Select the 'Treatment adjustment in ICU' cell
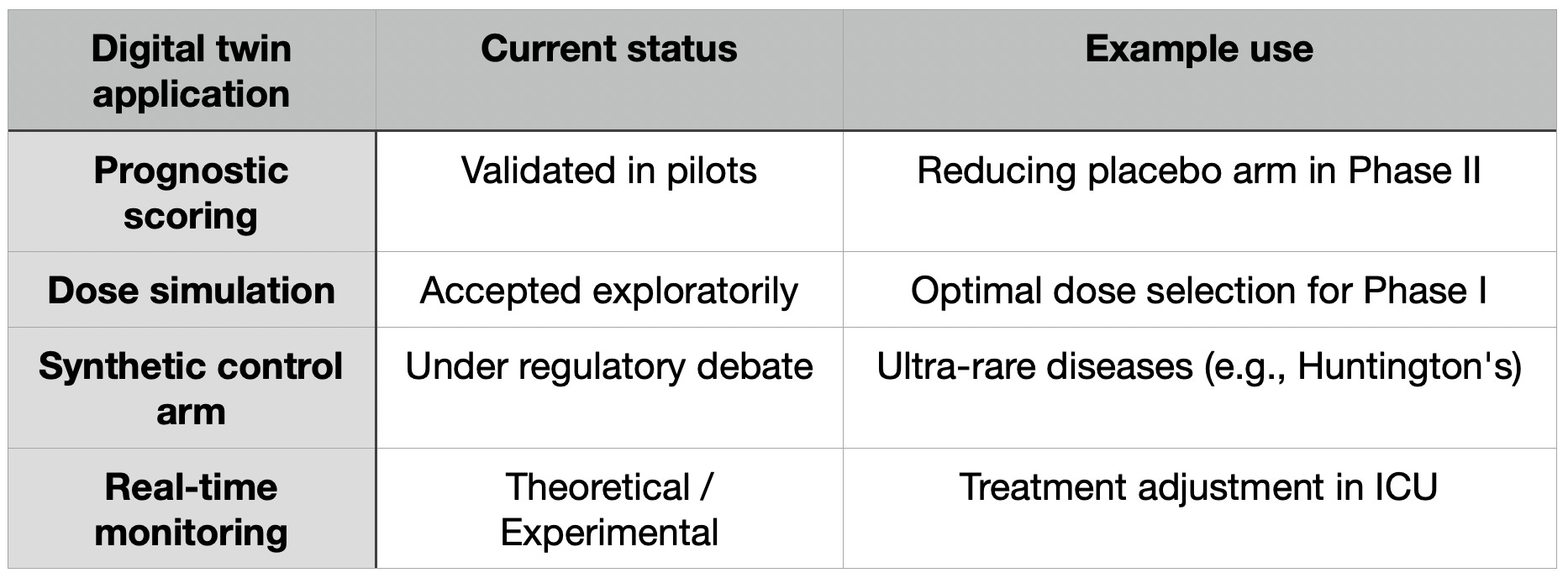 pos(1199,508)
